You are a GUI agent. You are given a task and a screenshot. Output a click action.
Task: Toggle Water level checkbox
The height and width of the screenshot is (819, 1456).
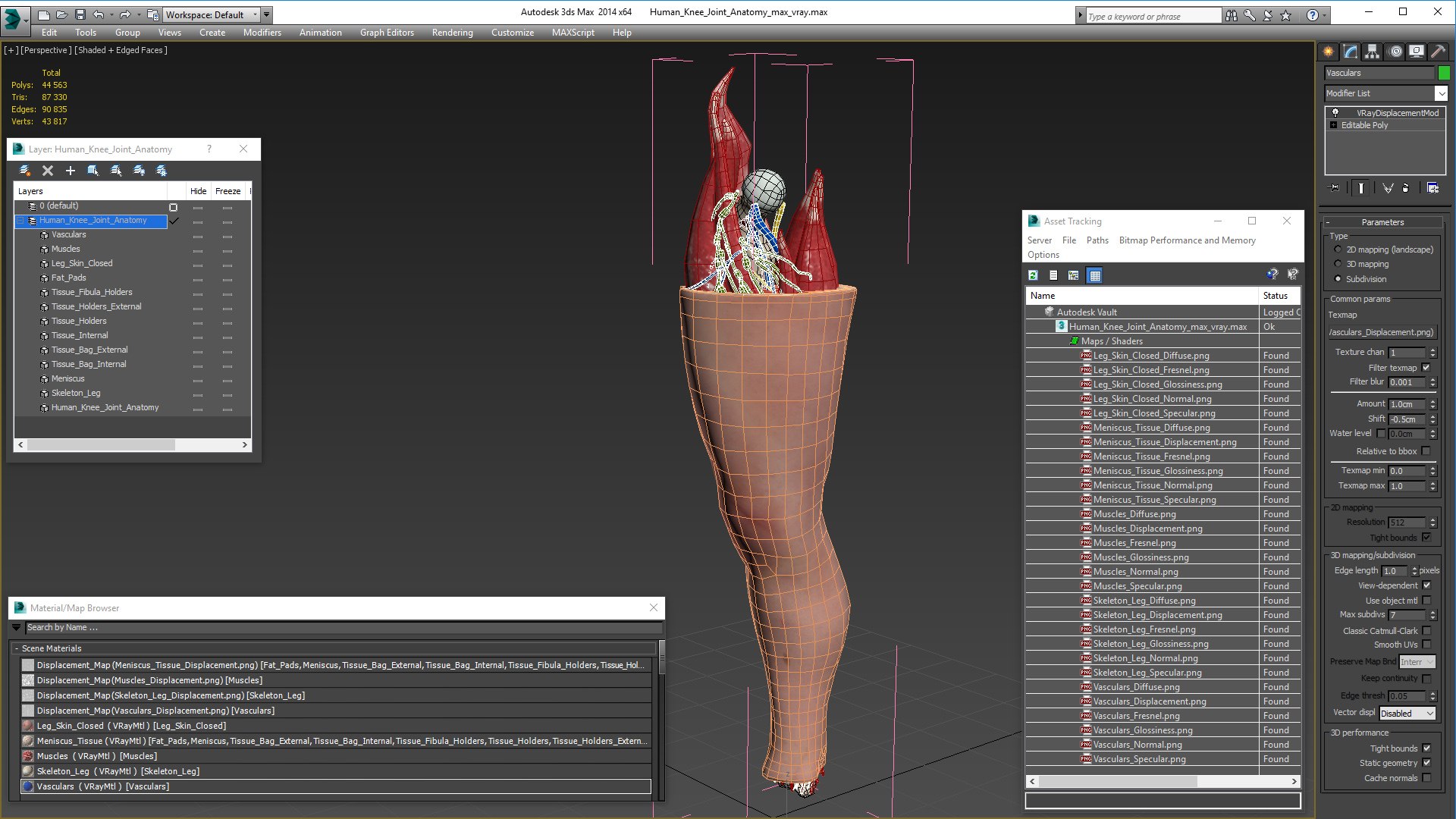1381,434
